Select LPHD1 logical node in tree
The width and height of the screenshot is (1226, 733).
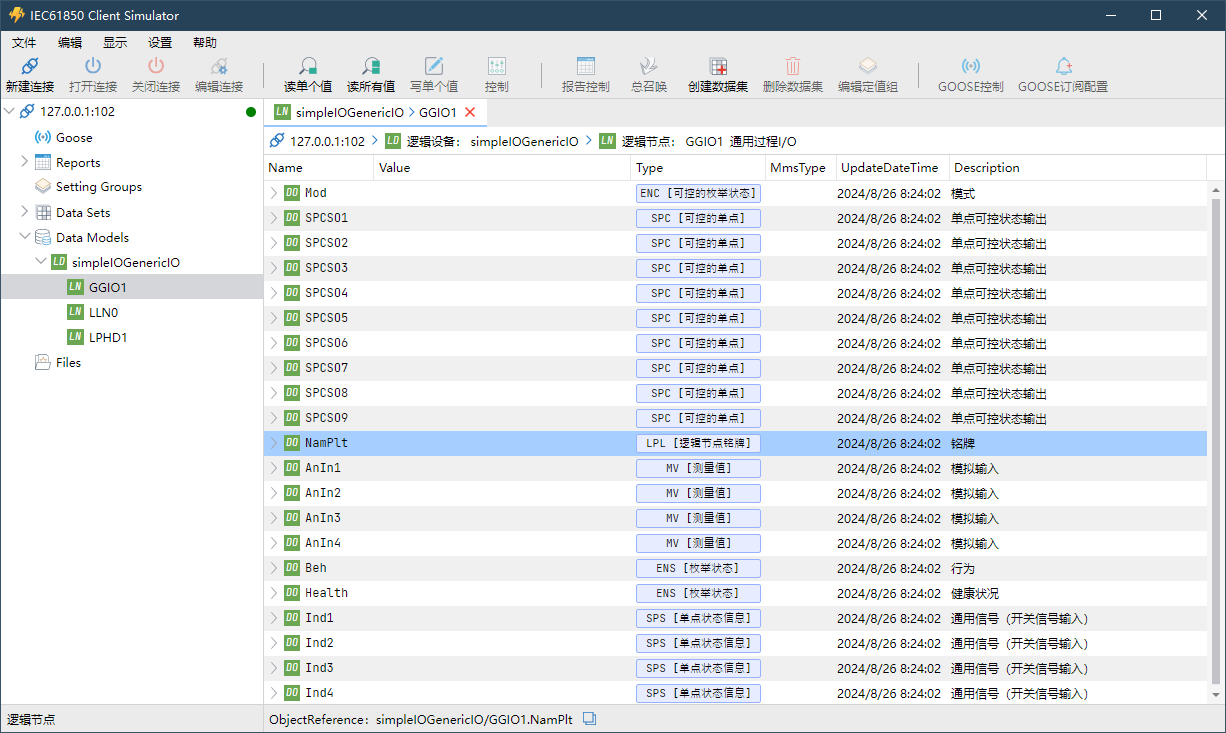pyautogui.click(x=108, y=337)
